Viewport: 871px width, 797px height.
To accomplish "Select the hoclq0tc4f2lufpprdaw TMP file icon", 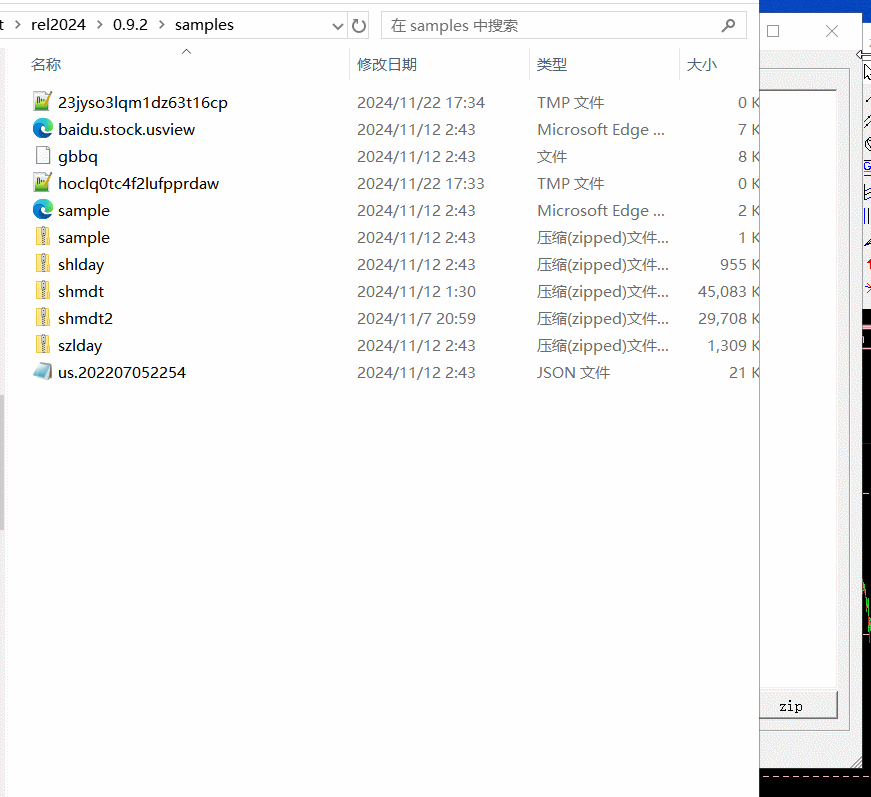I will coord(42,183).
